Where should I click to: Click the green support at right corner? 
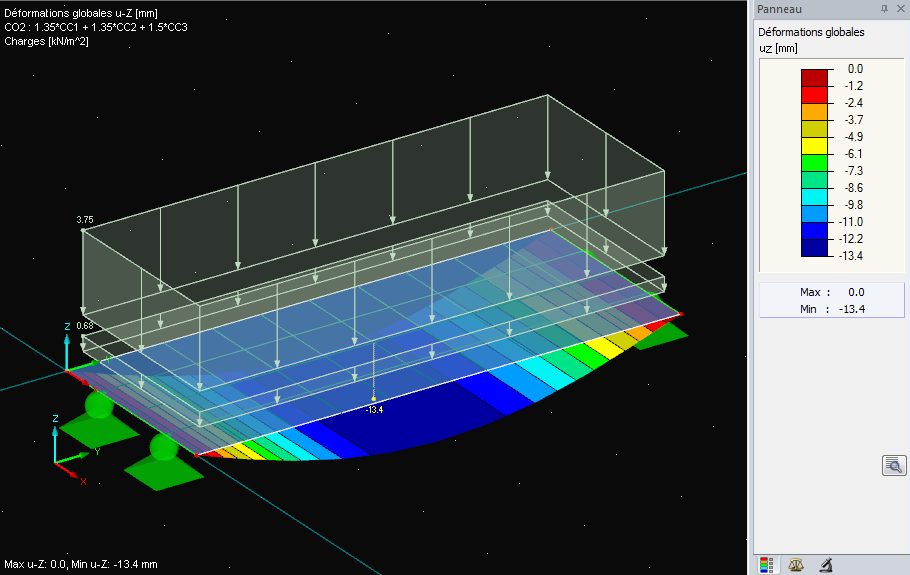tap(663, 336)
